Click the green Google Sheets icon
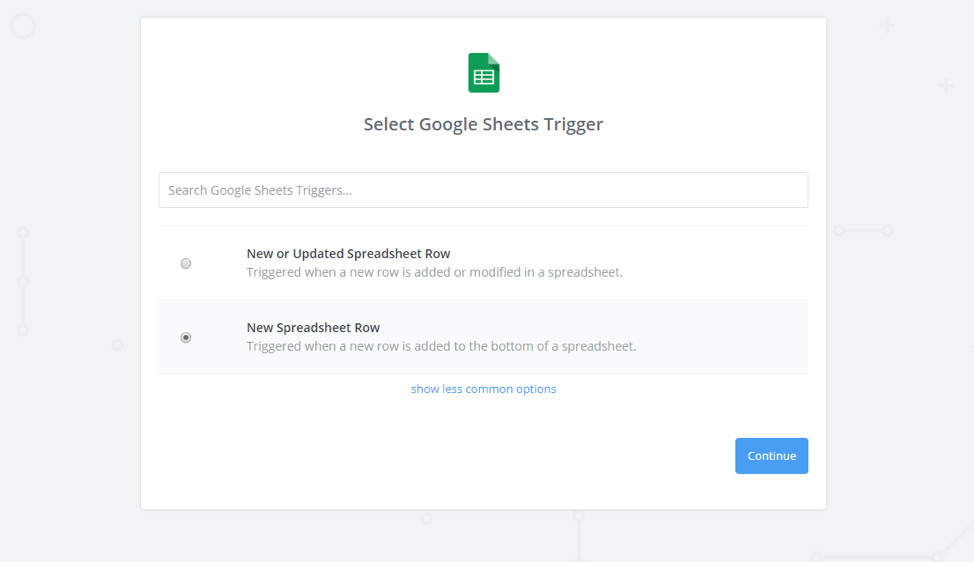The width and height of the screenshot is (974, 562). pos(483,73)
